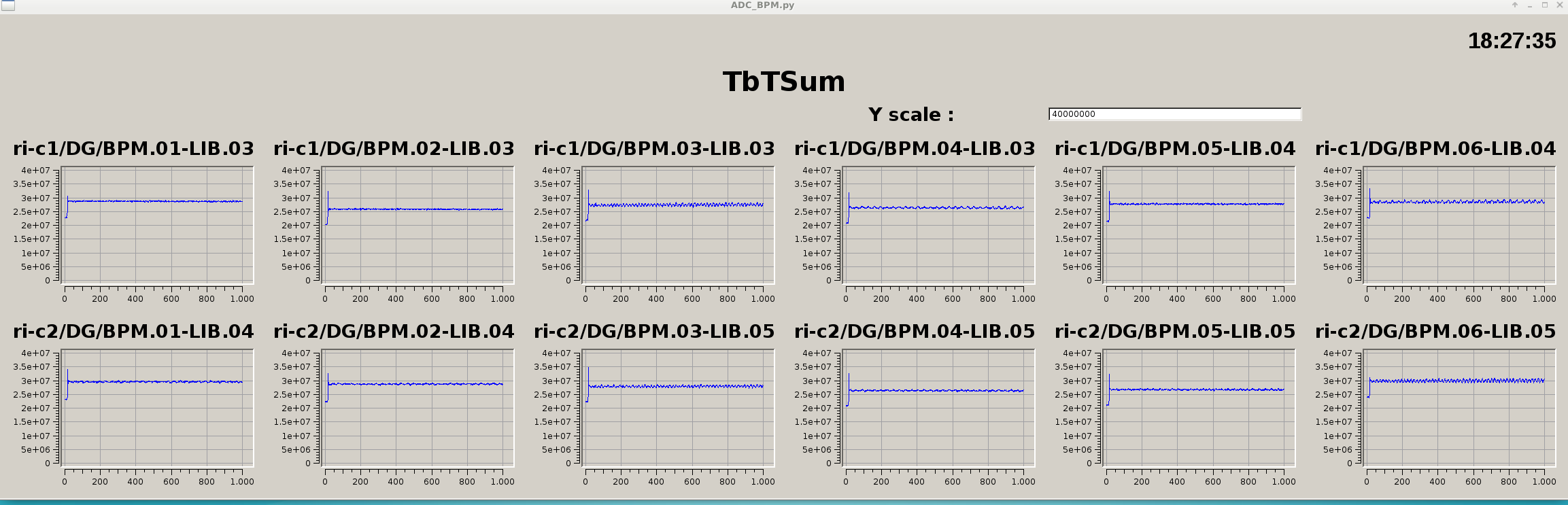The width and height of the screenshot is (1568, 505).
Task: Select the ri-c1/DG/BPM.04-LIB.03 plot
Action: tap(938, 226)
